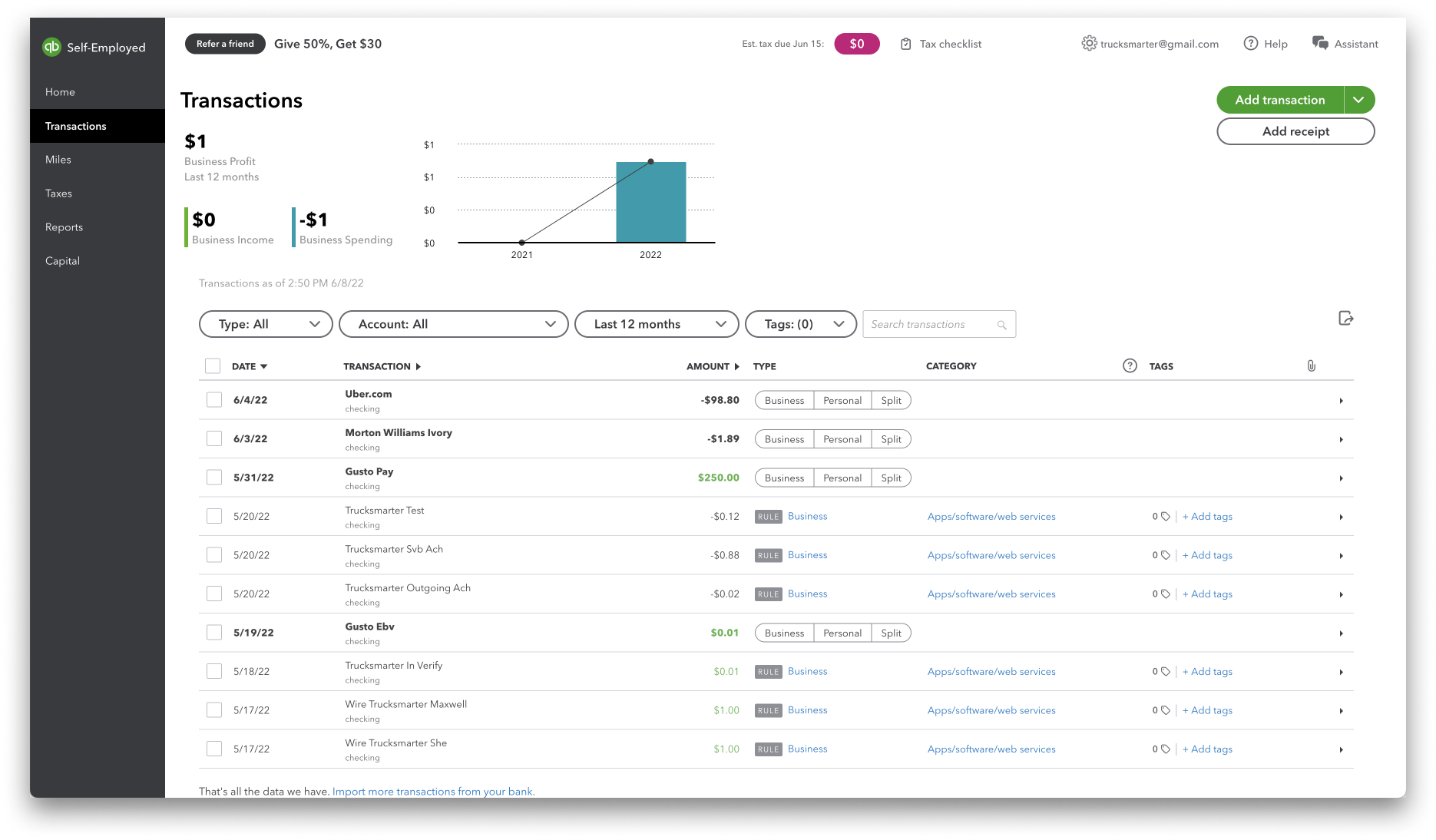Click the search magnifier icon
The width and height of the screenshot is (1436, 840).
coord(1001,325)
